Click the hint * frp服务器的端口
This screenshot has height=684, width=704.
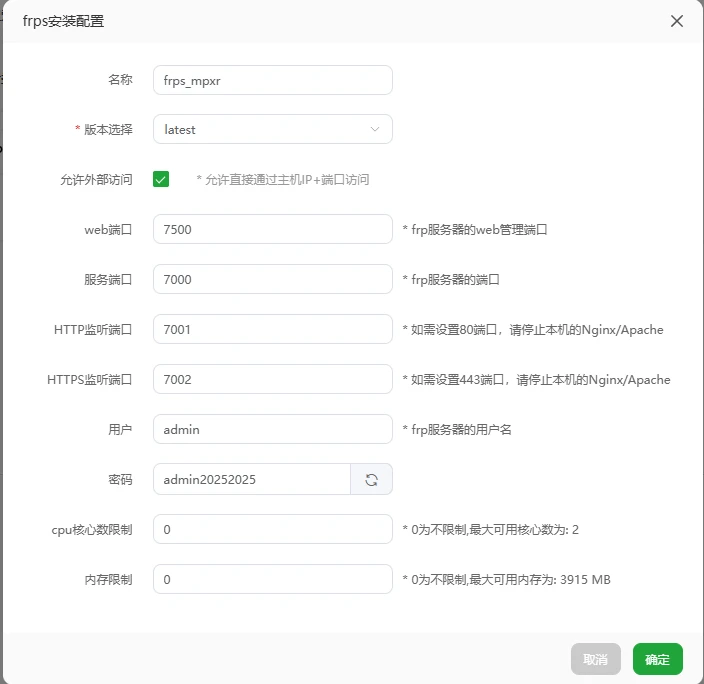[x=451, y=280]
